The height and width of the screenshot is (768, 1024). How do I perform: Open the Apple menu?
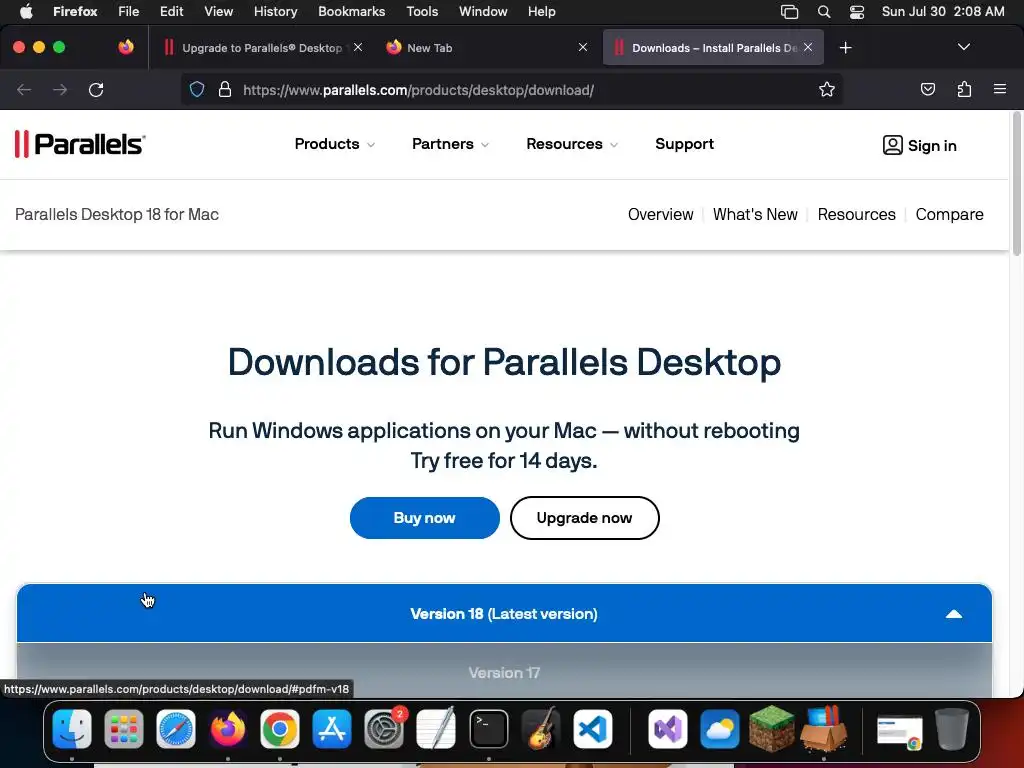(26, 11)
